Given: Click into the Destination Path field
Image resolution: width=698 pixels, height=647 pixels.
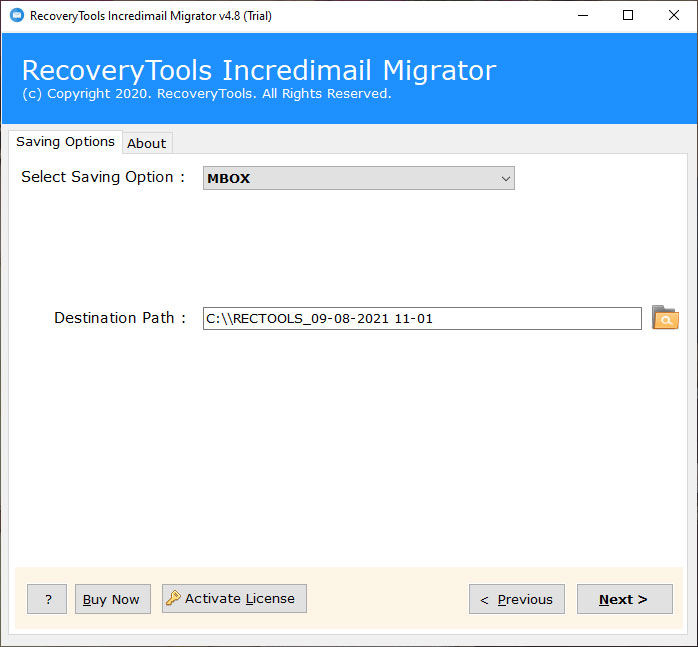Looking at the screenshot, I should [422, 318].
